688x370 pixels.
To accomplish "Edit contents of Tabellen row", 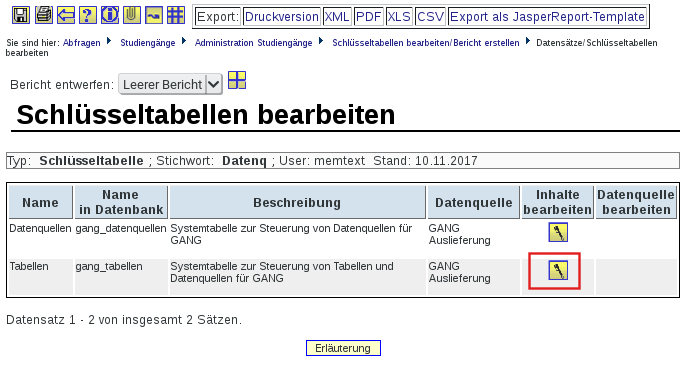I will (558, 270).
